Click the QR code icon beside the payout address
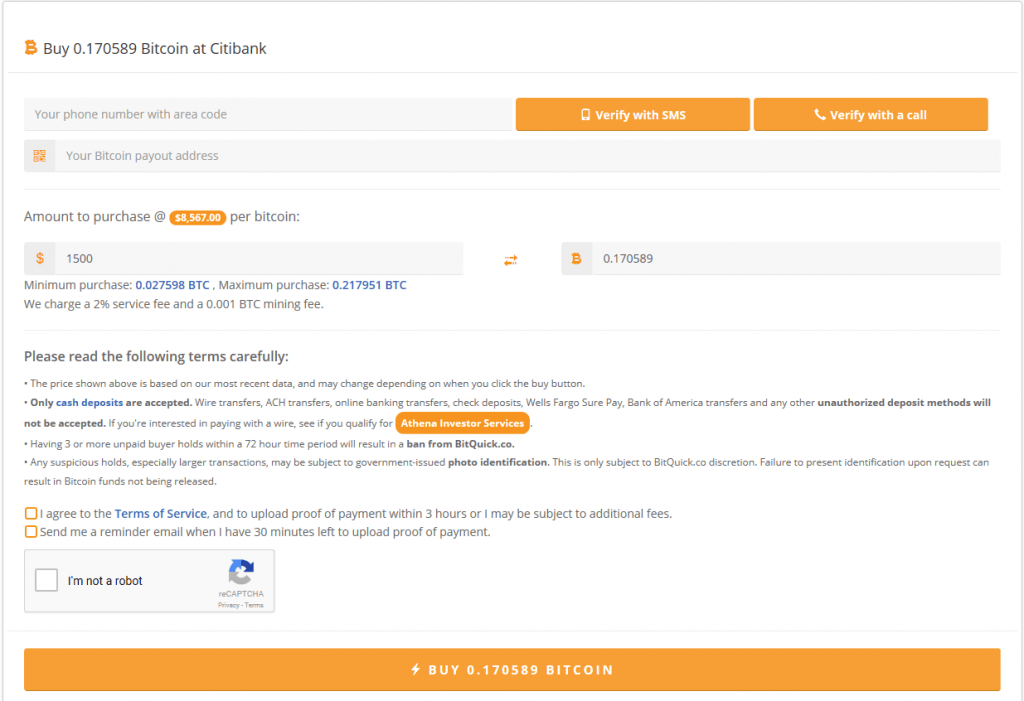 [39, 155]
